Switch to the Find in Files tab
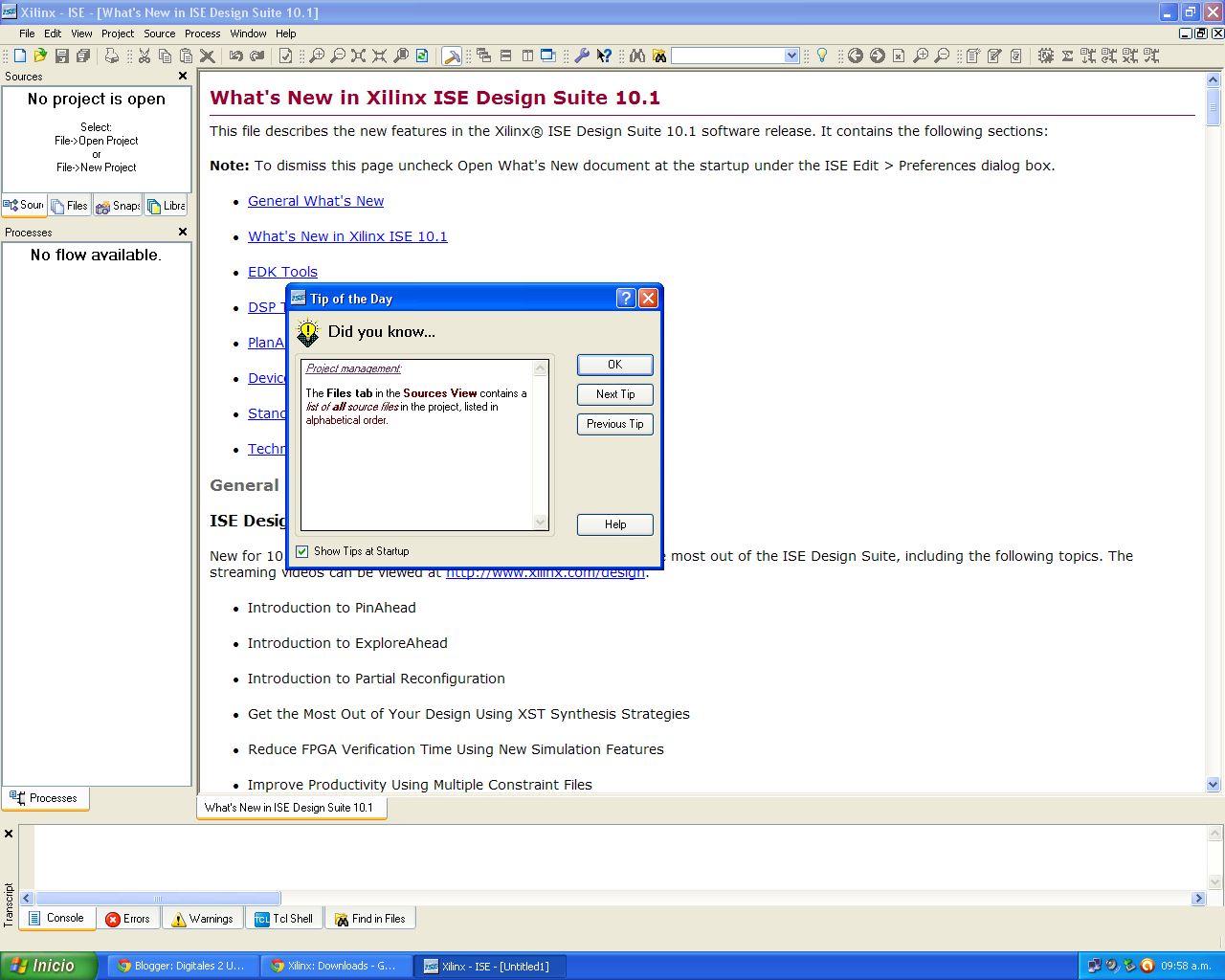 (370, 919)
